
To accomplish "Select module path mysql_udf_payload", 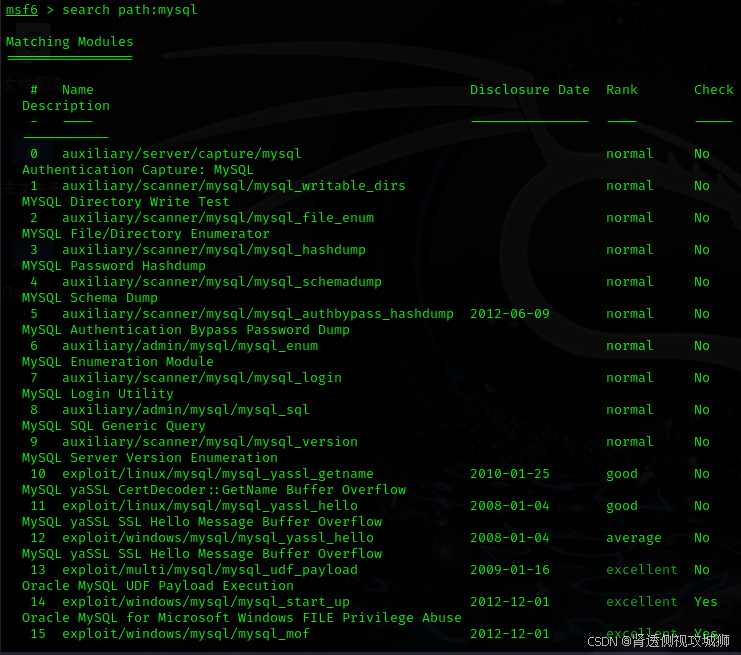I will coord(210,570).
